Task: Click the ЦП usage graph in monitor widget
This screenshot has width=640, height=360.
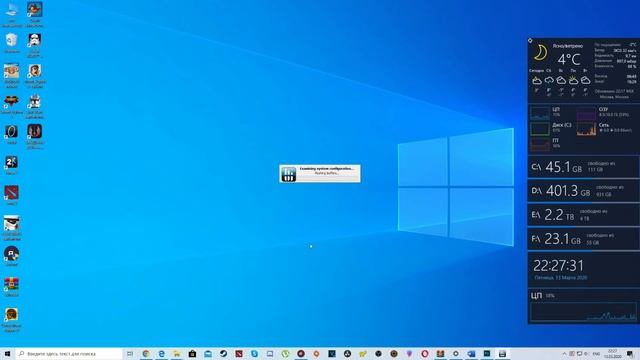Action: pos(540,113)
